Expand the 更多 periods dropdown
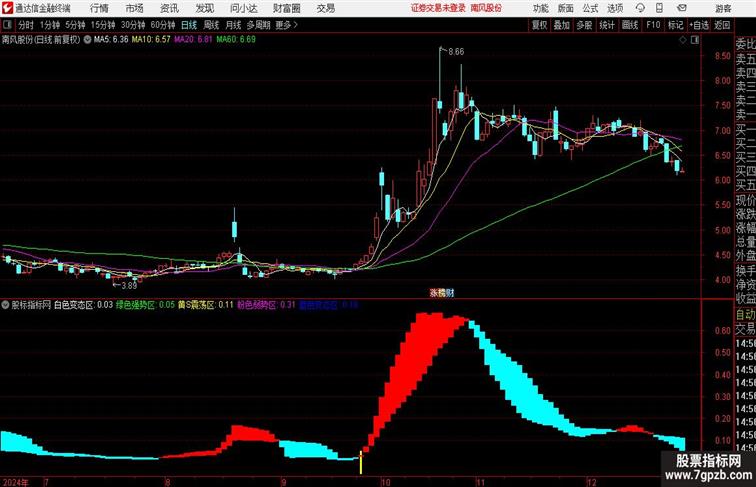Screen dimensions: 756x487 point(286,25)
